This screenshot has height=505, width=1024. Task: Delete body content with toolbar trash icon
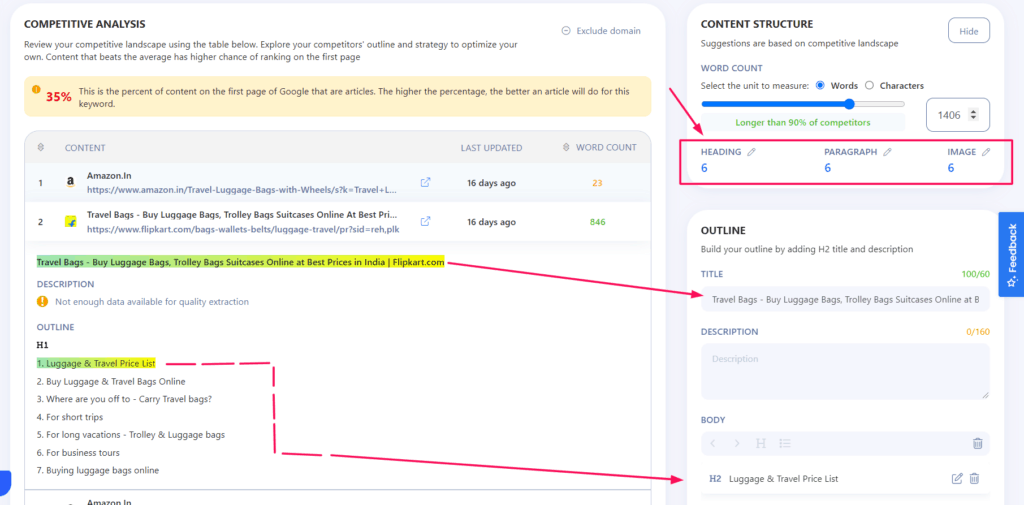click(x=977, y=443)
